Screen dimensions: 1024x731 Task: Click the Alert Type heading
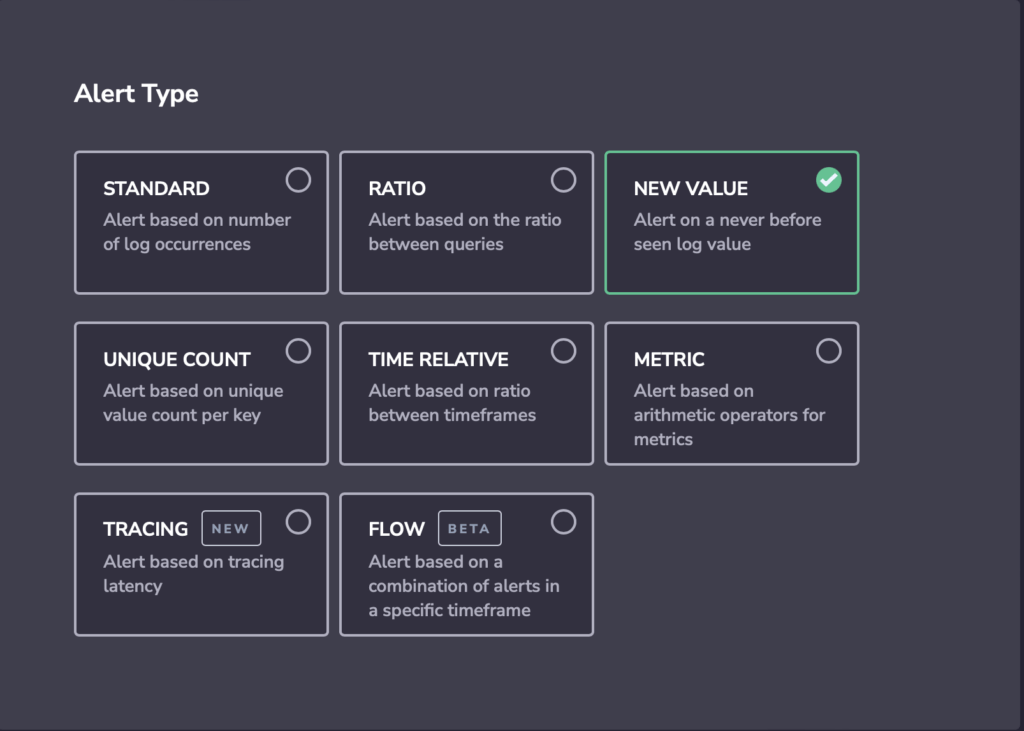(136, 94)
